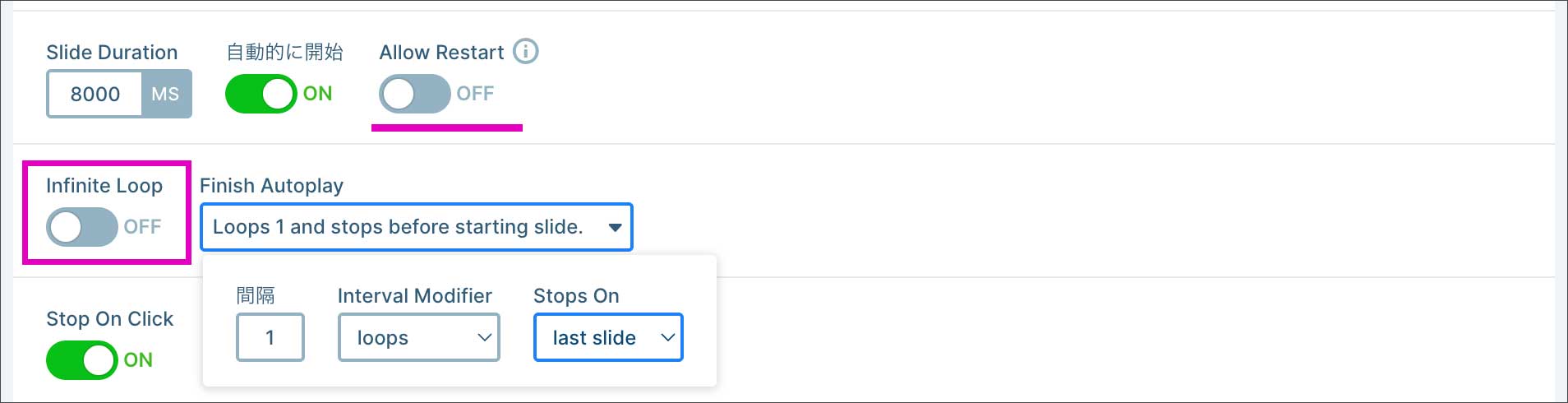Click the triangle arrow in Finish Autoplay dropdown
This screenshot has width=1568, height=403.
[x=615, y=228]
